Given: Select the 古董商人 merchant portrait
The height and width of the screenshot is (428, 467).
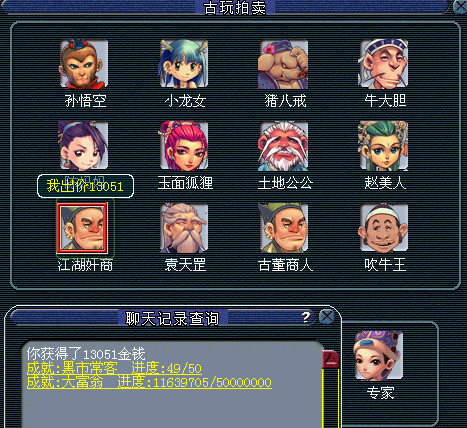Looking at the screenshot, I should 283,228.
